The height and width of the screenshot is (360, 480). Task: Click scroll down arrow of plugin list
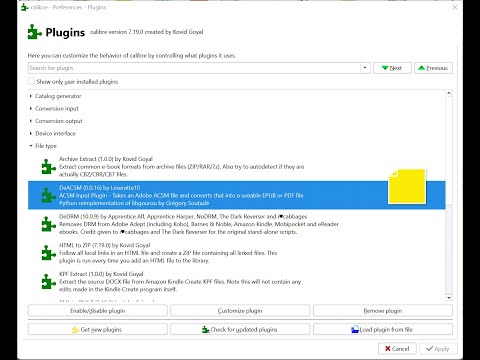(449, 298)
